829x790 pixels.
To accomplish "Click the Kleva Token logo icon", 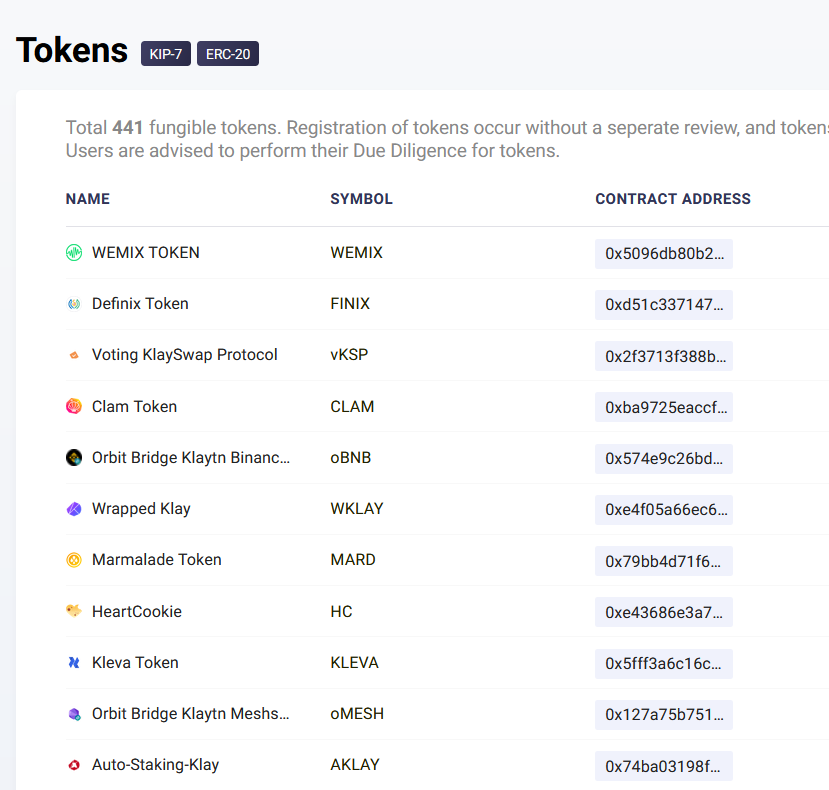I will pos(74,663).
